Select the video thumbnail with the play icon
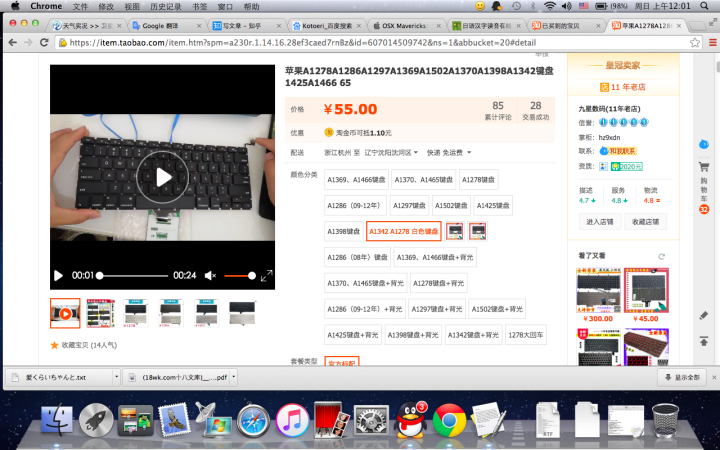 click(65, 313)
